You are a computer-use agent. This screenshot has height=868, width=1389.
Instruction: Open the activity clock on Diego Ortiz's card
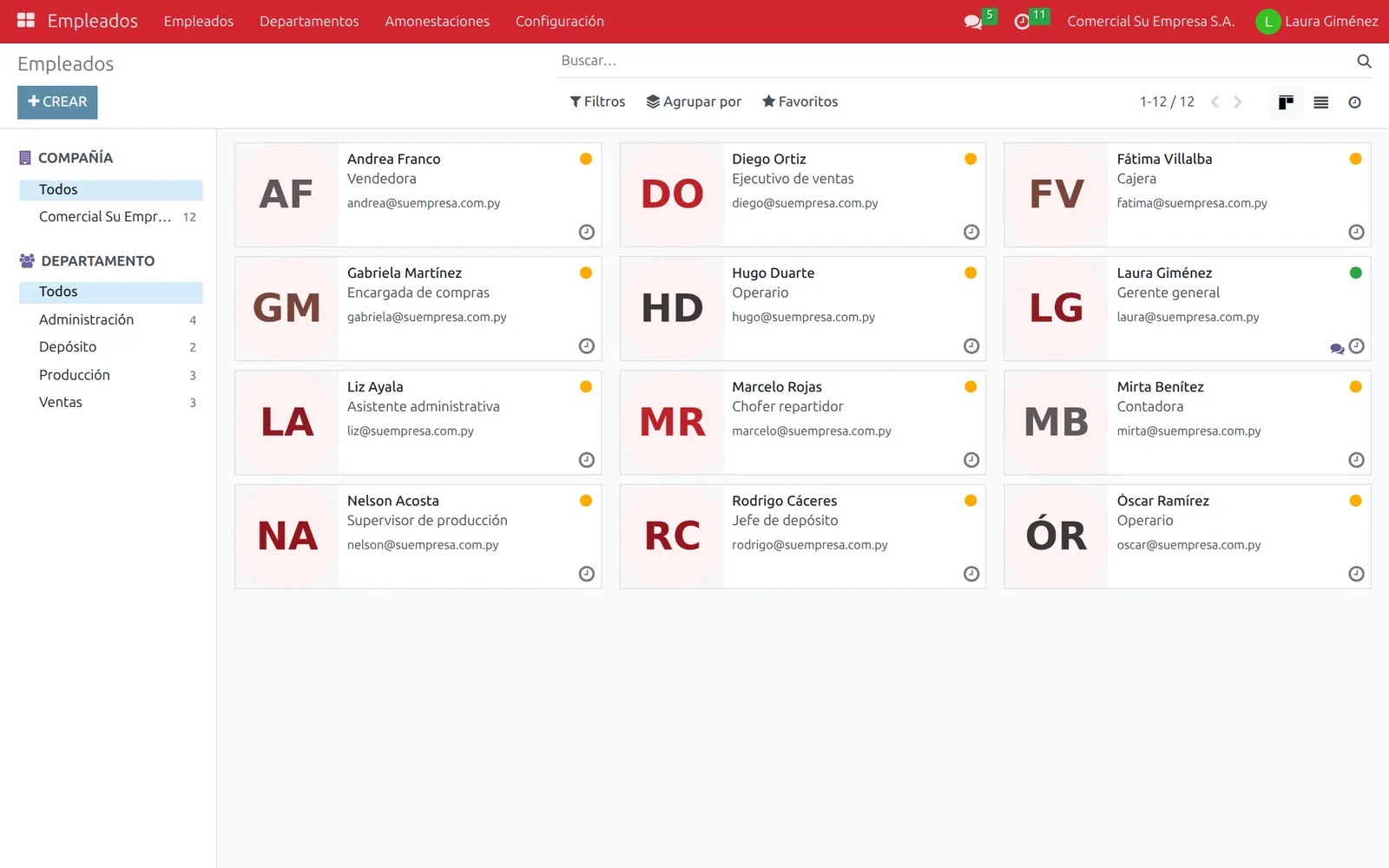pyautogui.click(x=971, y=232)
